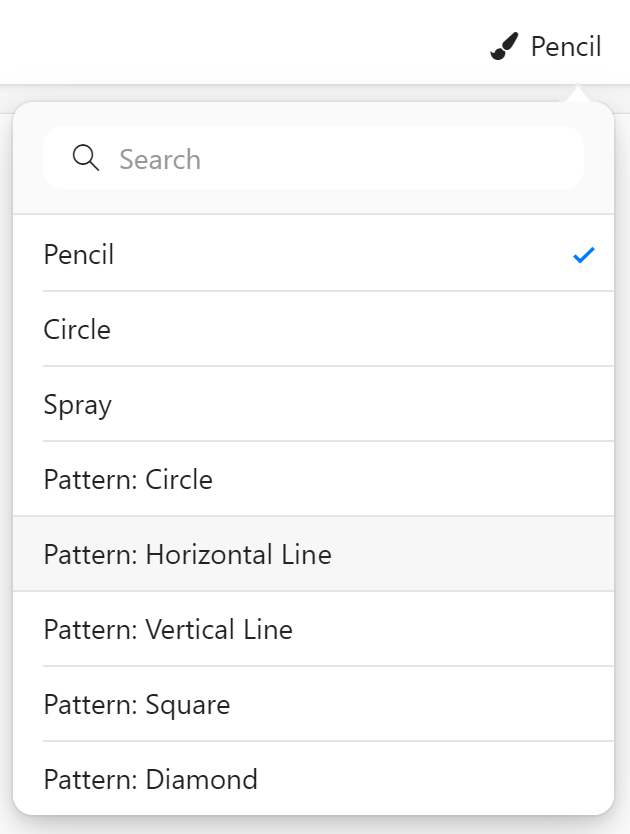Click the Diamond text in the last row
630x834 pixels.
click(202, 779)
